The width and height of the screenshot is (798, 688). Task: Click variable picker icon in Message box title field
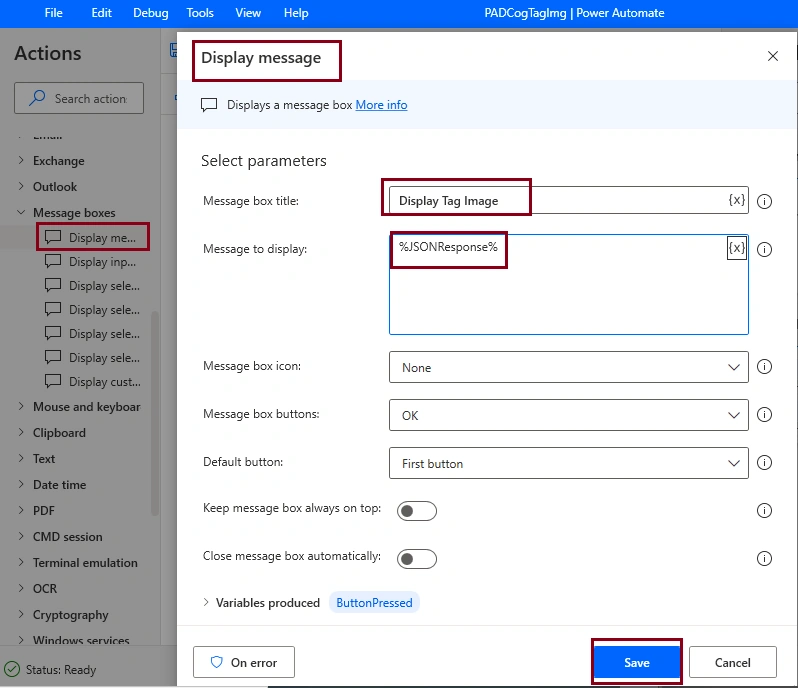click(736, 200)
